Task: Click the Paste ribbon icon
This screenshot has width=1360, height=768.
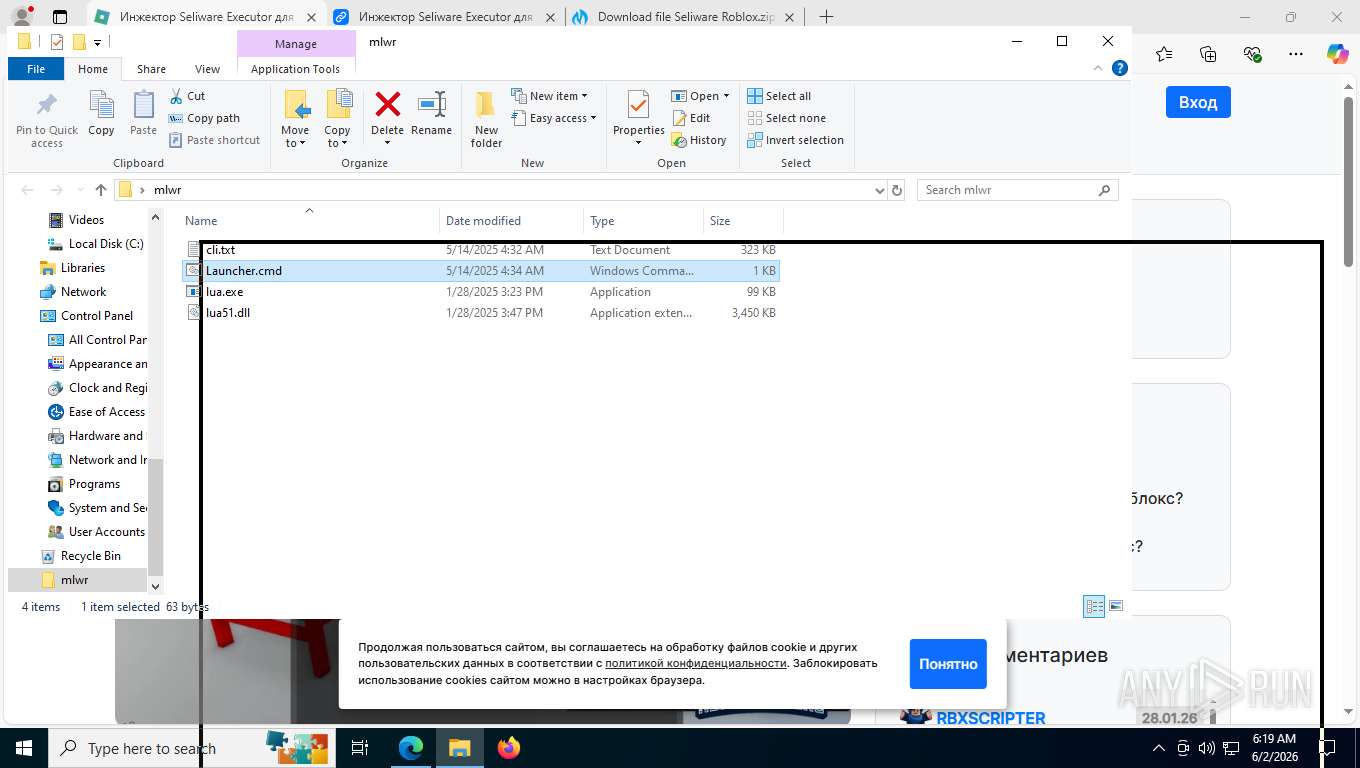Action: [144, 113]
